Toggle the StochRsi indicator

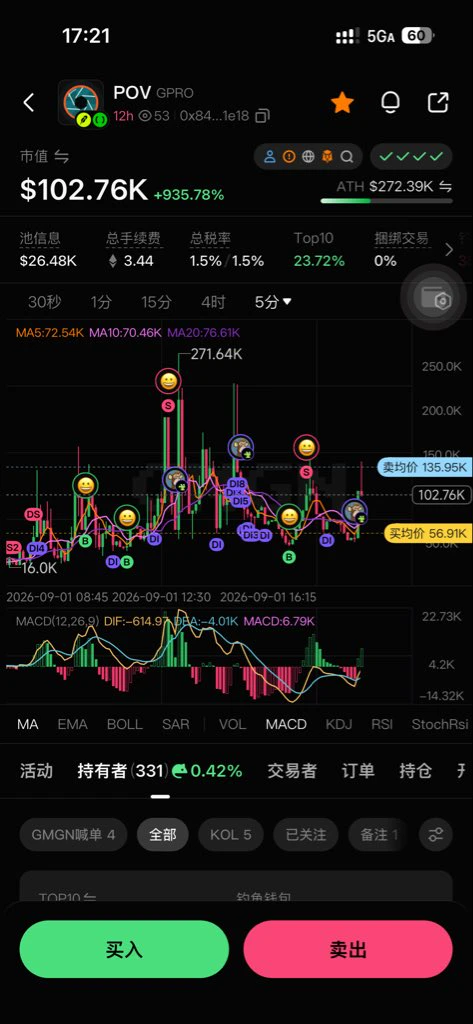pyautogui.click(x=440, y=724)
